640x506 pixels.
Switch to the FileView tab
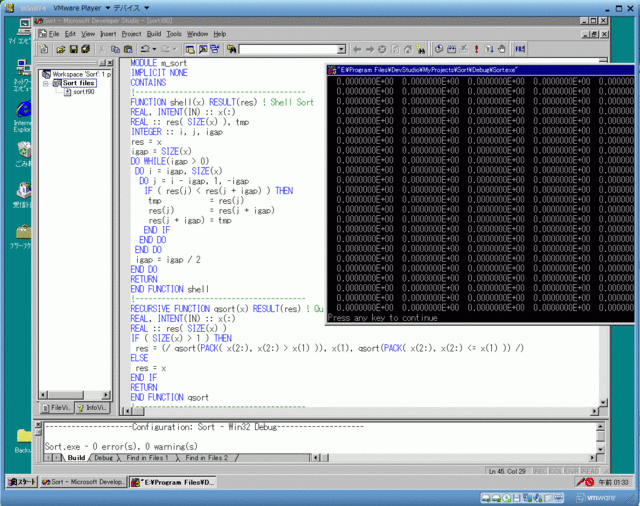[x=57, y=407]
